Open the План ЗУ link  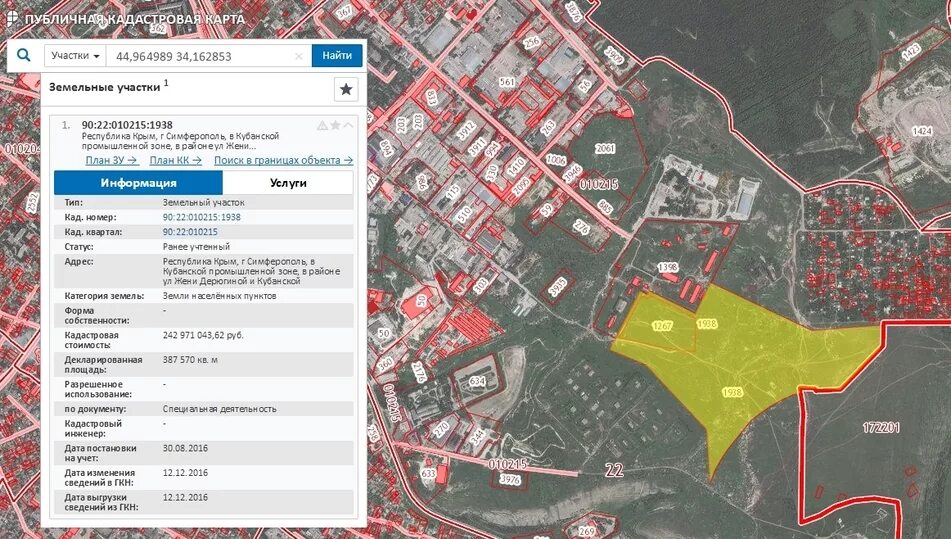112,160
